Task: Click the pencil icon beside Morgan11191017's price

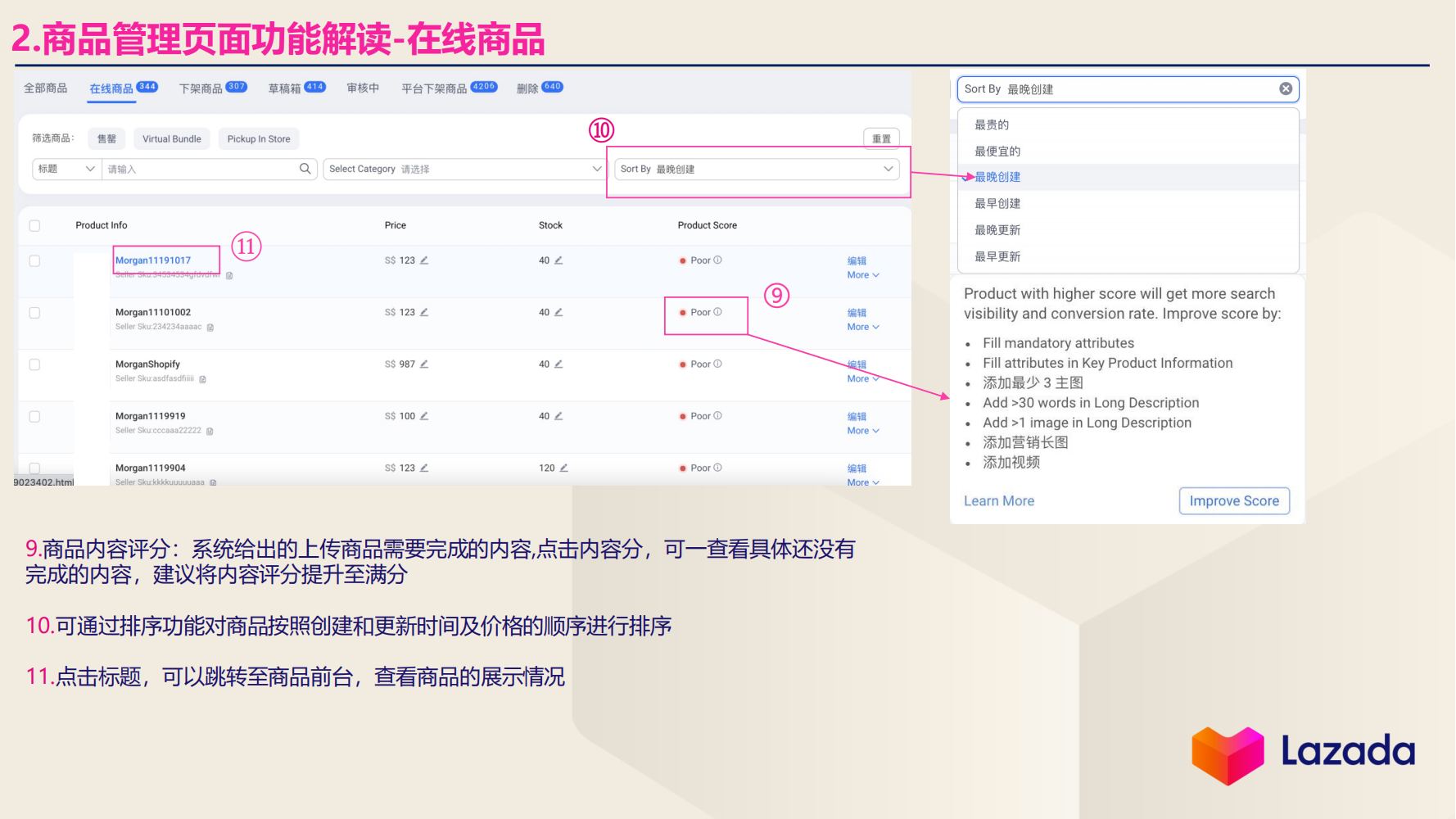Action: tap(425, 260)
